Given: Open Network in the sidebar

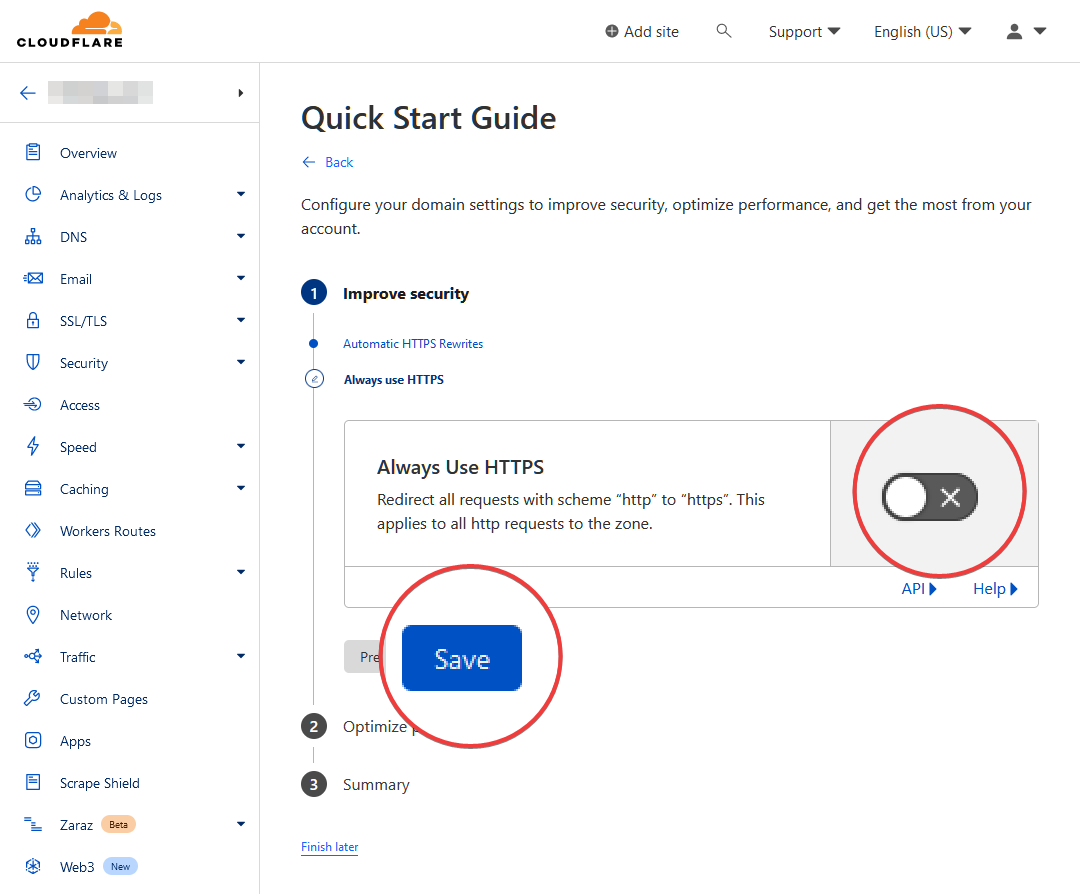Looking at the screenshot, I should point(85,615).
